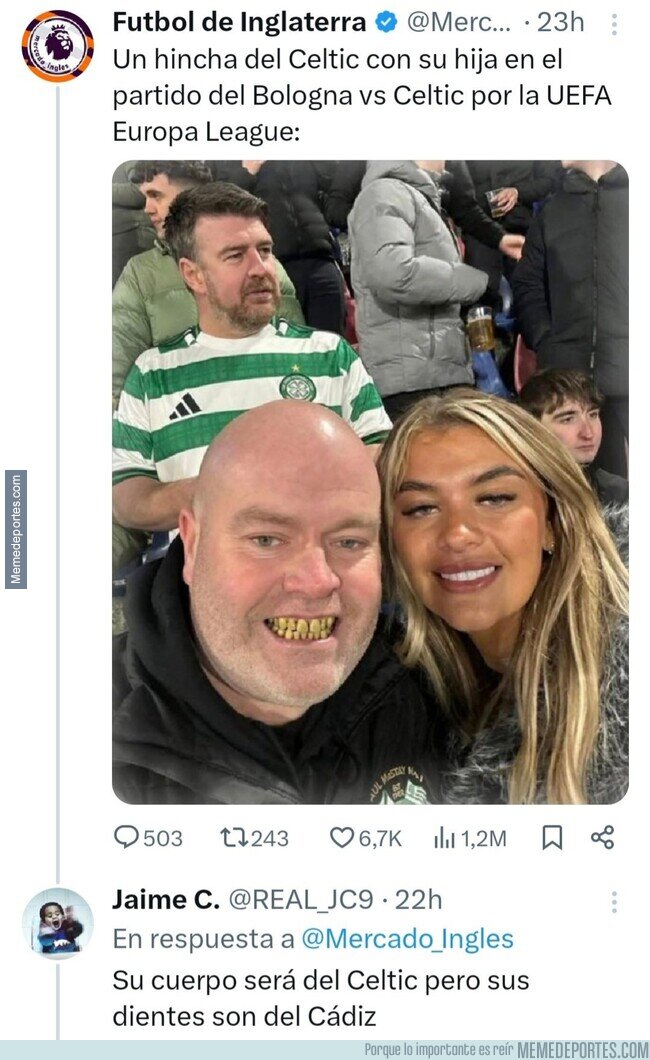Open the @REAL_JC9 handle
Image resolution: width=650 pixels, height=1060 pixels.
point(301,899)
